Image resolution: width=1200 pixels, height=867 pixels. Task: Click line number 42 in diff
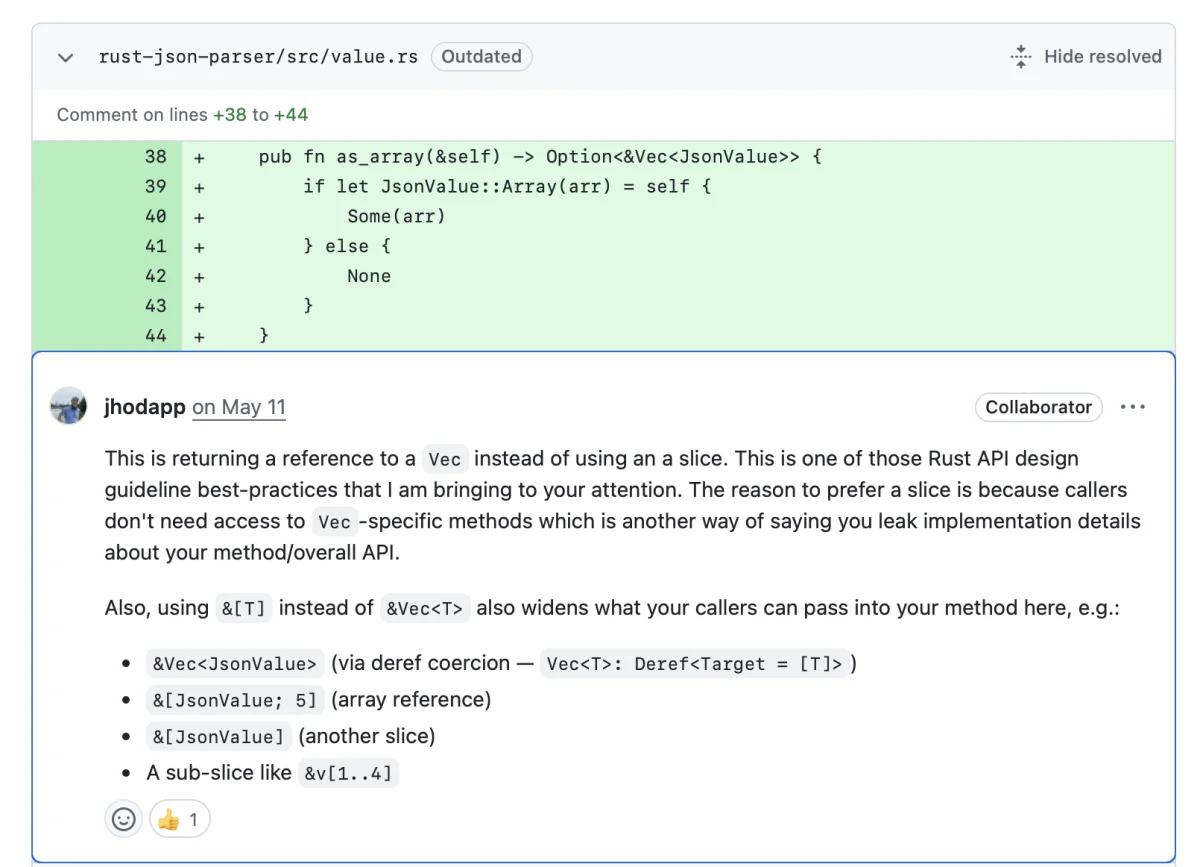[x=156, y=277]
